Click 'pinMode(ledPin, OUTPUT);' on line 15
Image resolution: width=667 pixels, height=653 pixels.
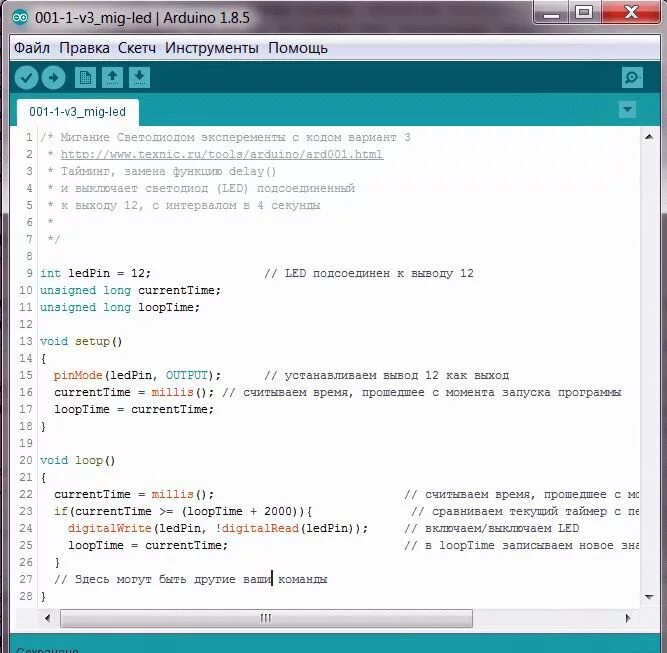pos(137,375)
